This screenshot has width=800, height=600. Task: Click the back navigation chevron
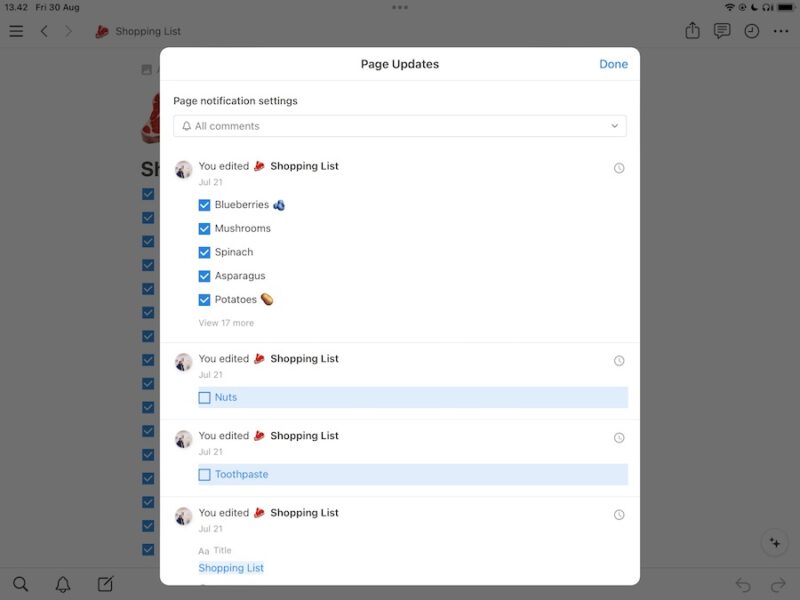pyautogui.click(x=45, y=31)
